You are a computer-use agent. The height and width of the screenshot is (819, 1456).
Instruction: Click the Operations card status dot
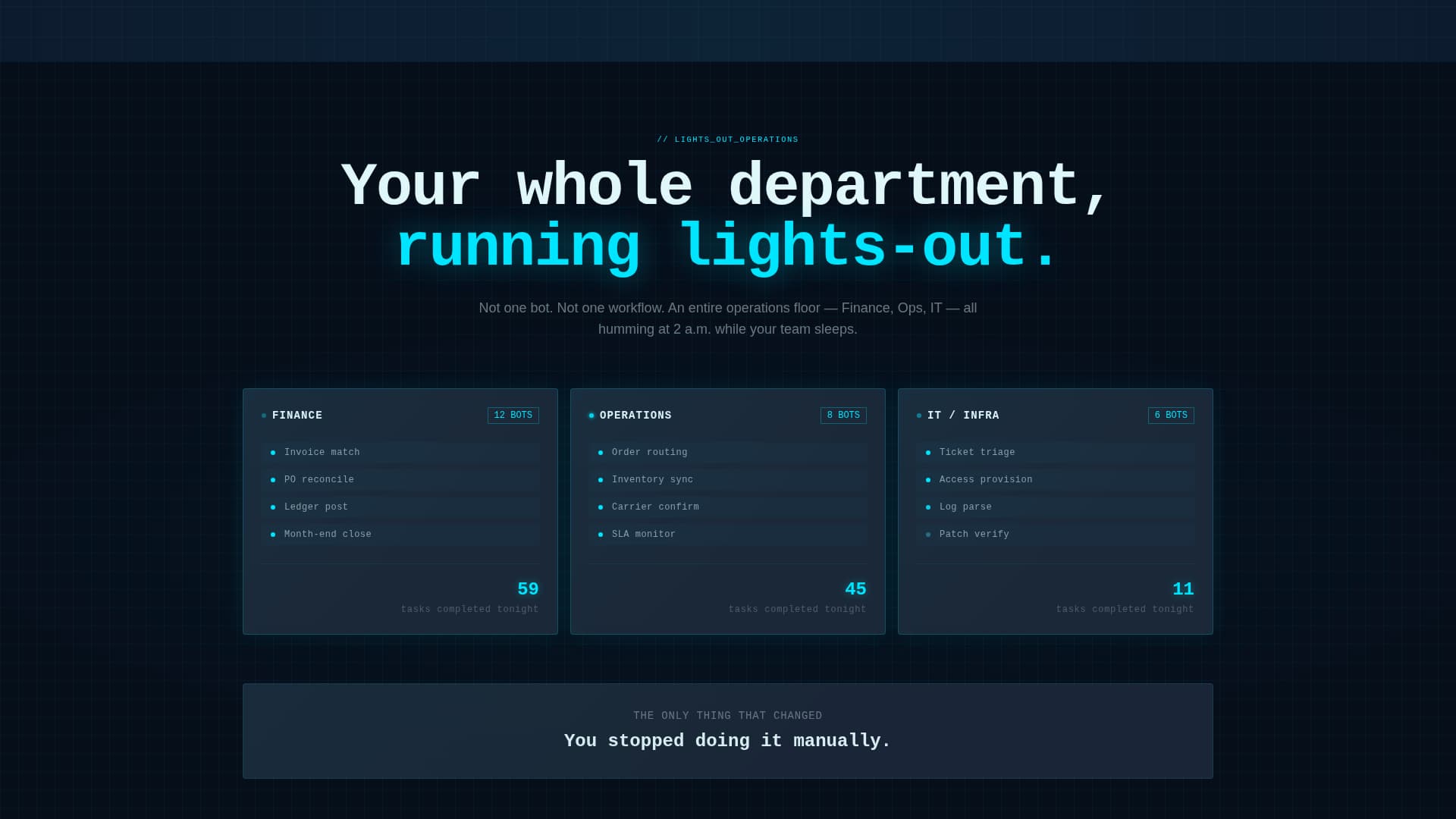pos(591,416)
